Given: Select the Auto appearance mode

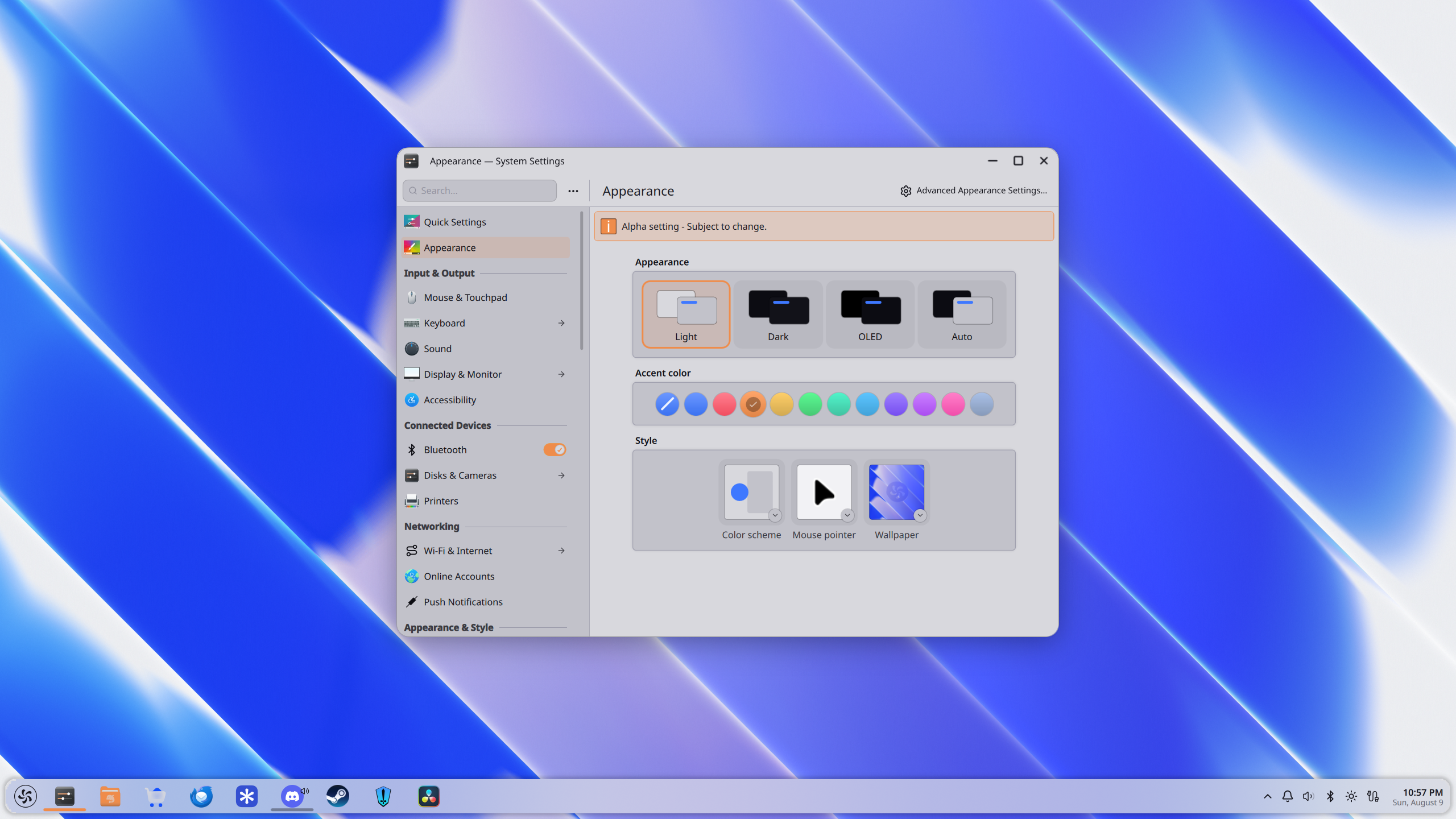Looking at the screenshot, I should point(962,314).
